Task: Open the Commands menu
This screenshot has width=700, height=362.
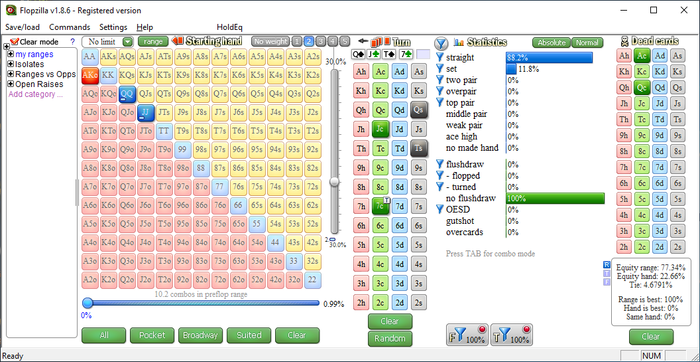Action: click(x=70, y=27)
